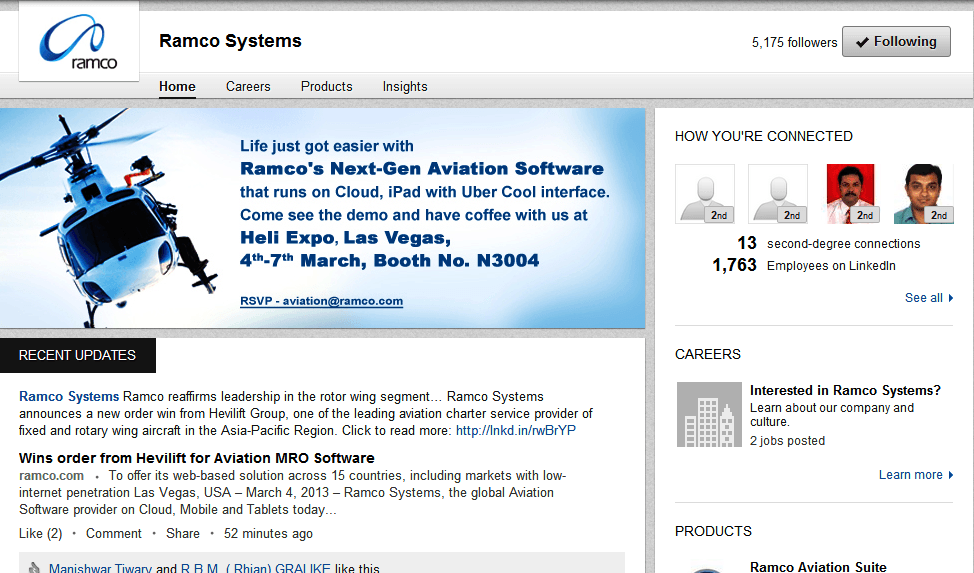Click the thumbs-up likes icon
Viewport: 974px width, 573px height.
(35, 567)
